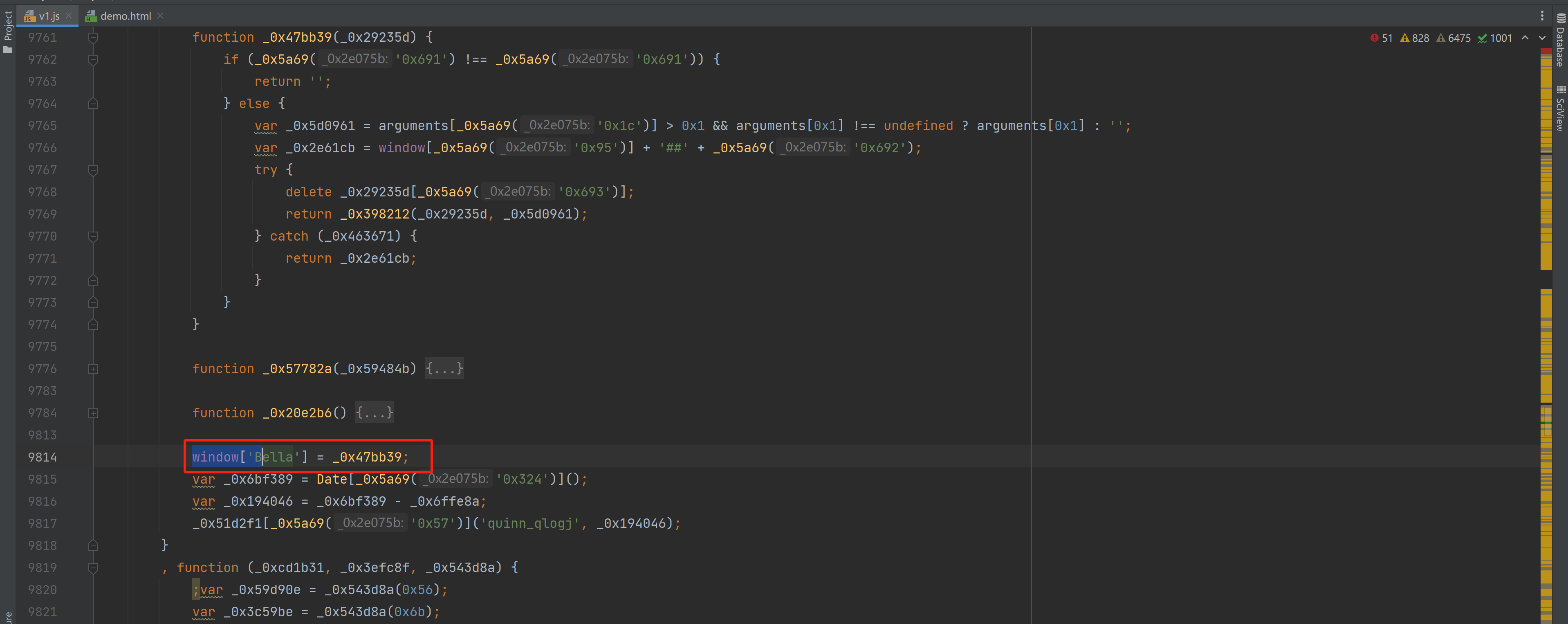The width and height of the screenshot is (1568, 624).
Task: Expand folded function at line 9784 gutter
Action: [x=93, y=413]
